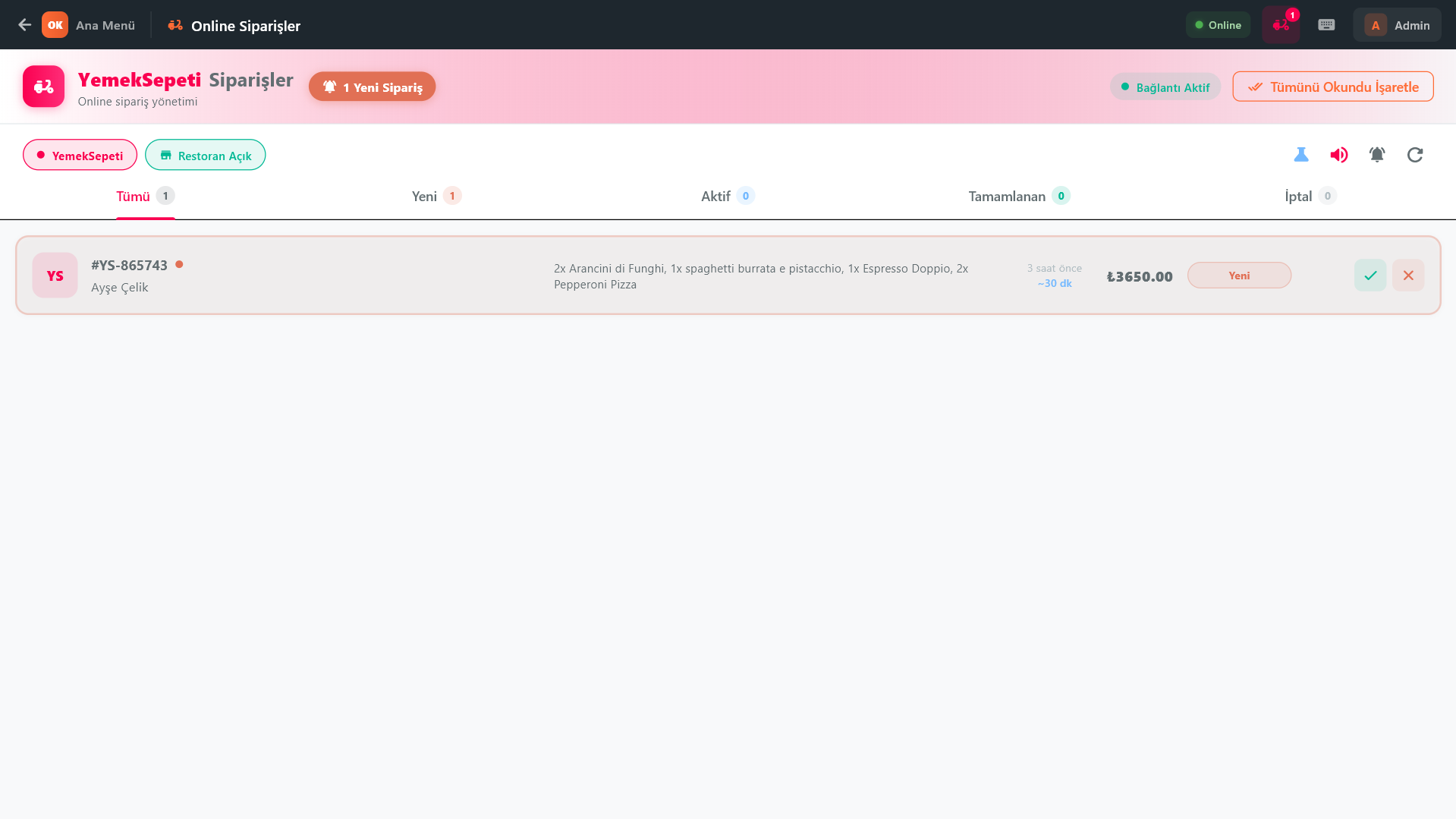Open the on-screen keyboard icon
Viewport: 1456px width, 819px height.
point(1327,24)
